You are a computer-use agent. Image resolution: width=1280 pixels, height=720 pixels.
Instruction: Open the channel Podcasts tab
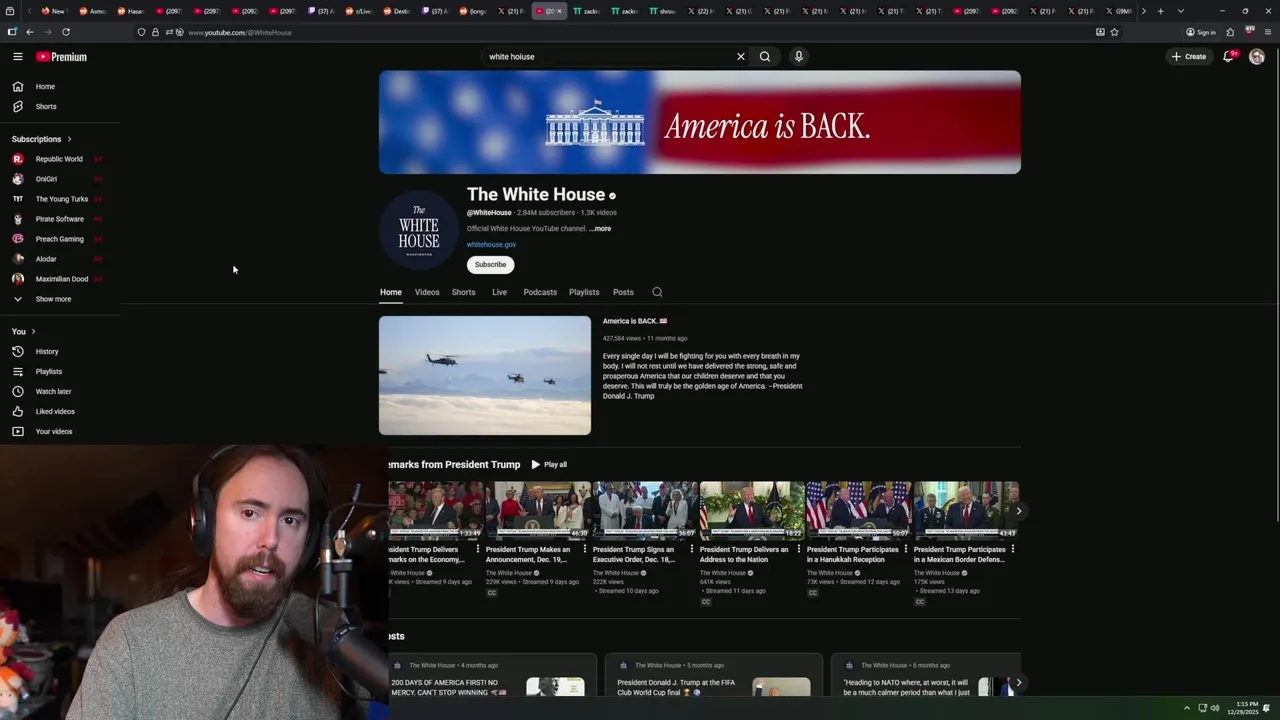tap(540, 292)
